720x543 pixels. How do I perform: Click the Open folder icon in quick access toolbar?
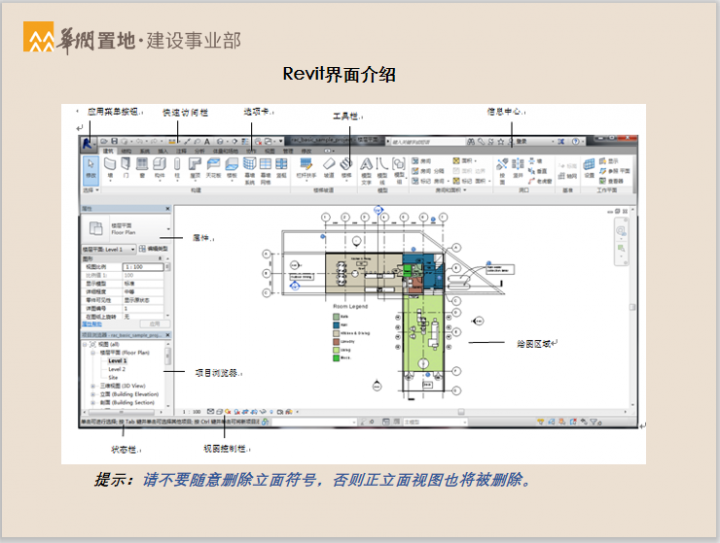coord(104,141)
